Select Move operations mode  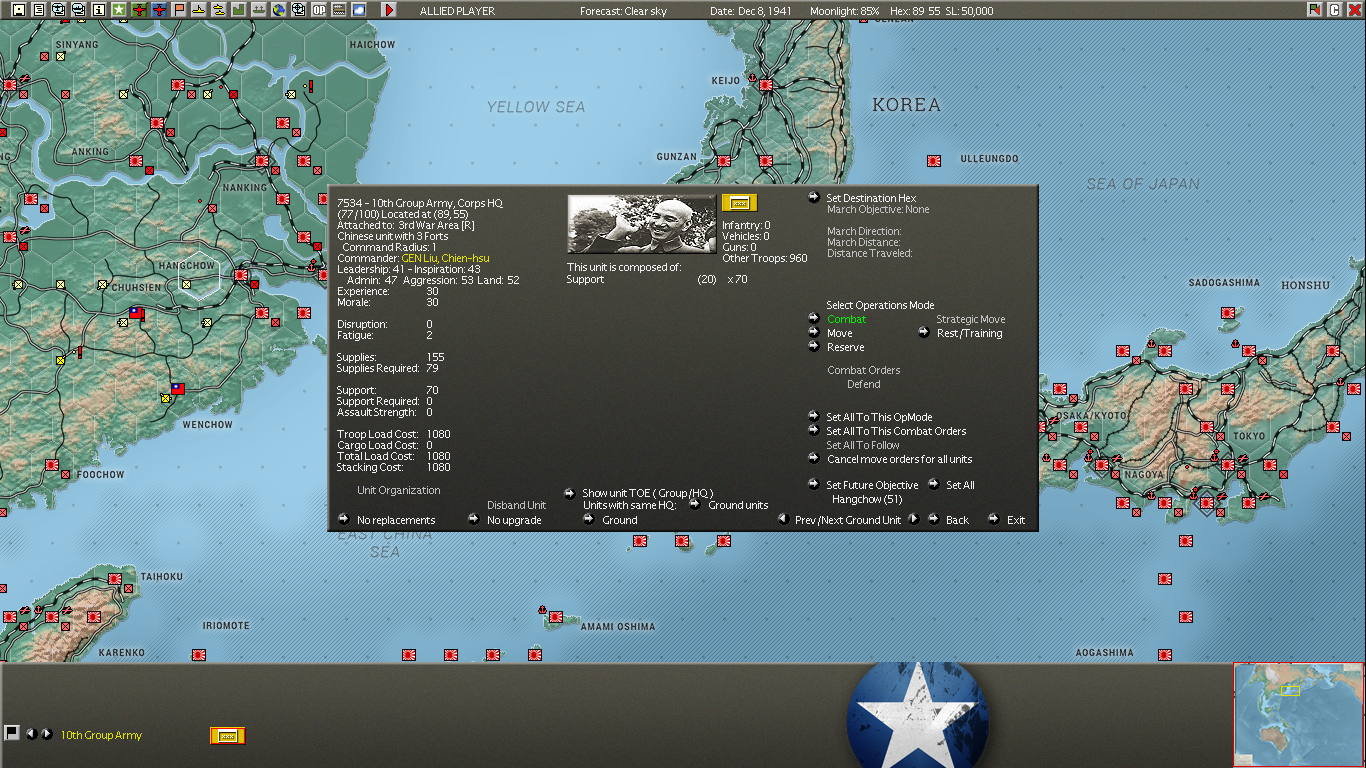point(840,333)
